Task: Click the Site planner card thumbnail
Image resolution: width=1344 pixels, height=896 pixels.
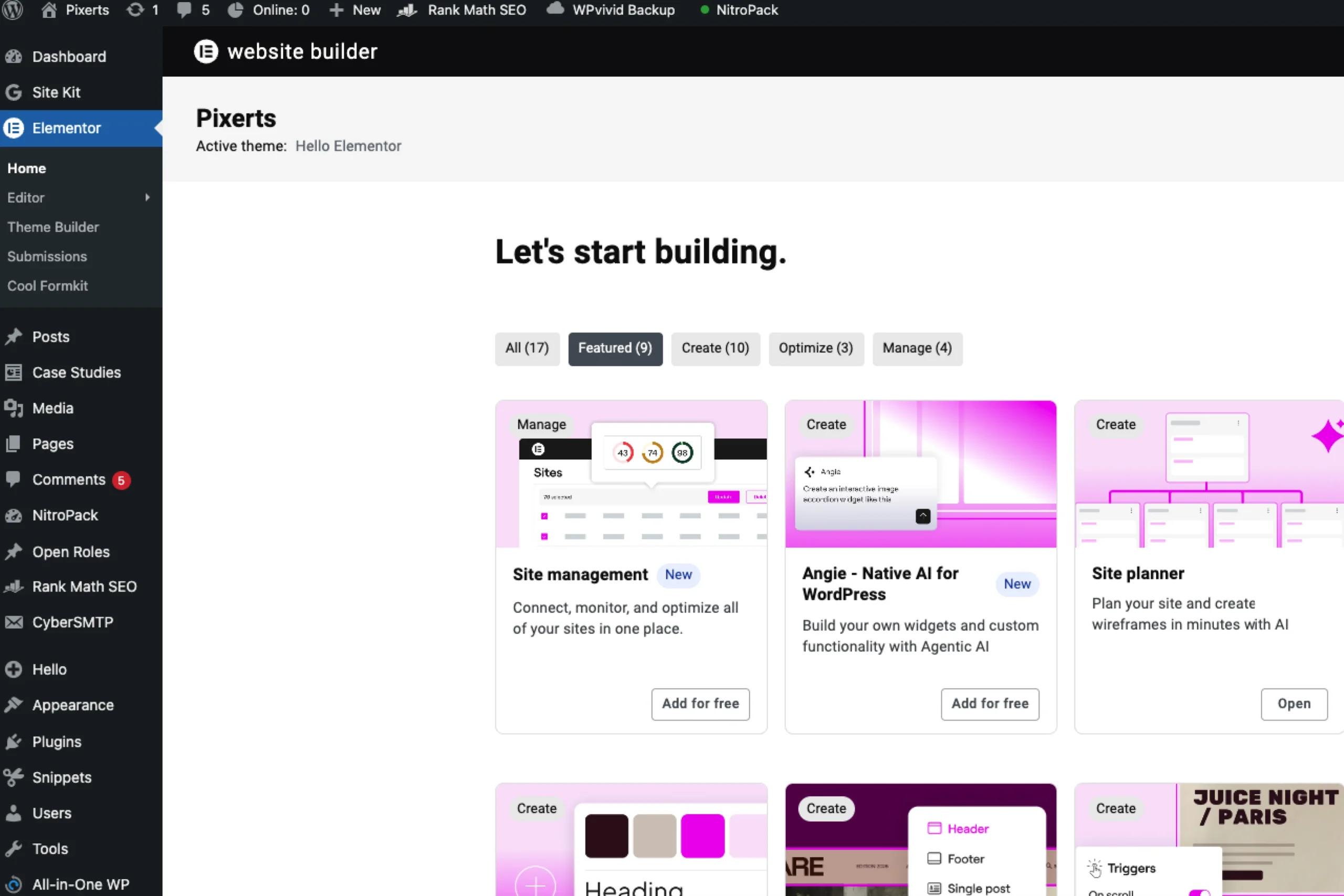Action: (x=1210, y=473)
